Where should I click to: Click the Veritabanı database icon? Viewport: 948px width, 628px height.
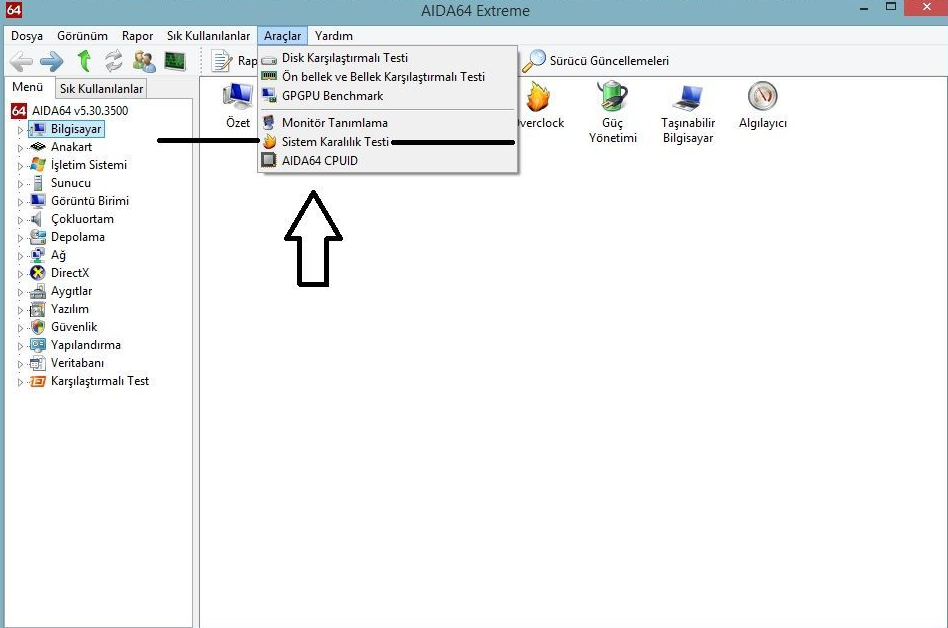pyautogui.click(x=37, y=363)
